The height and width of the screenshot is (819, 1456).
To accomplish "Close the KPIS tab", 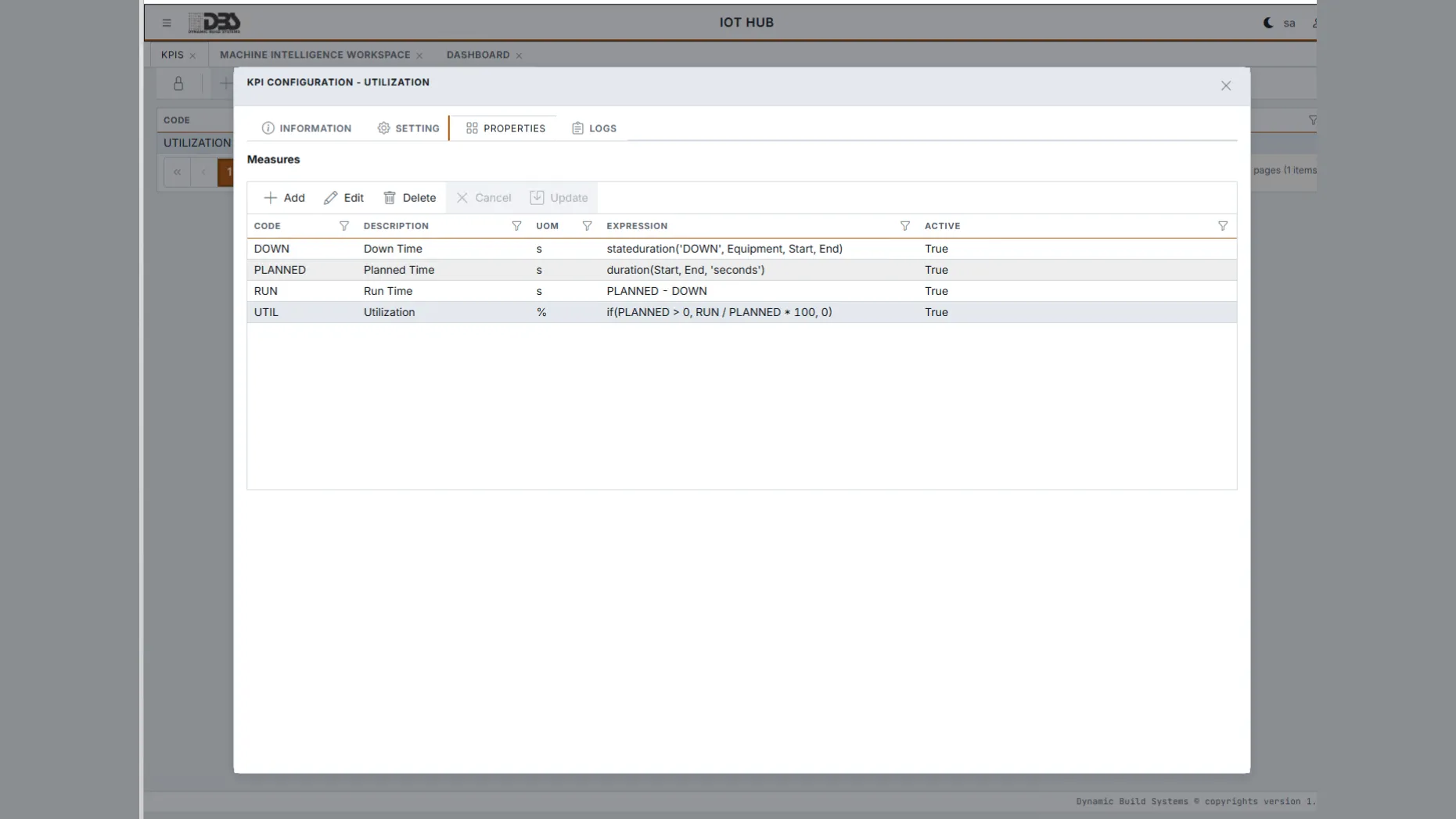I will (x=192, y=56).
